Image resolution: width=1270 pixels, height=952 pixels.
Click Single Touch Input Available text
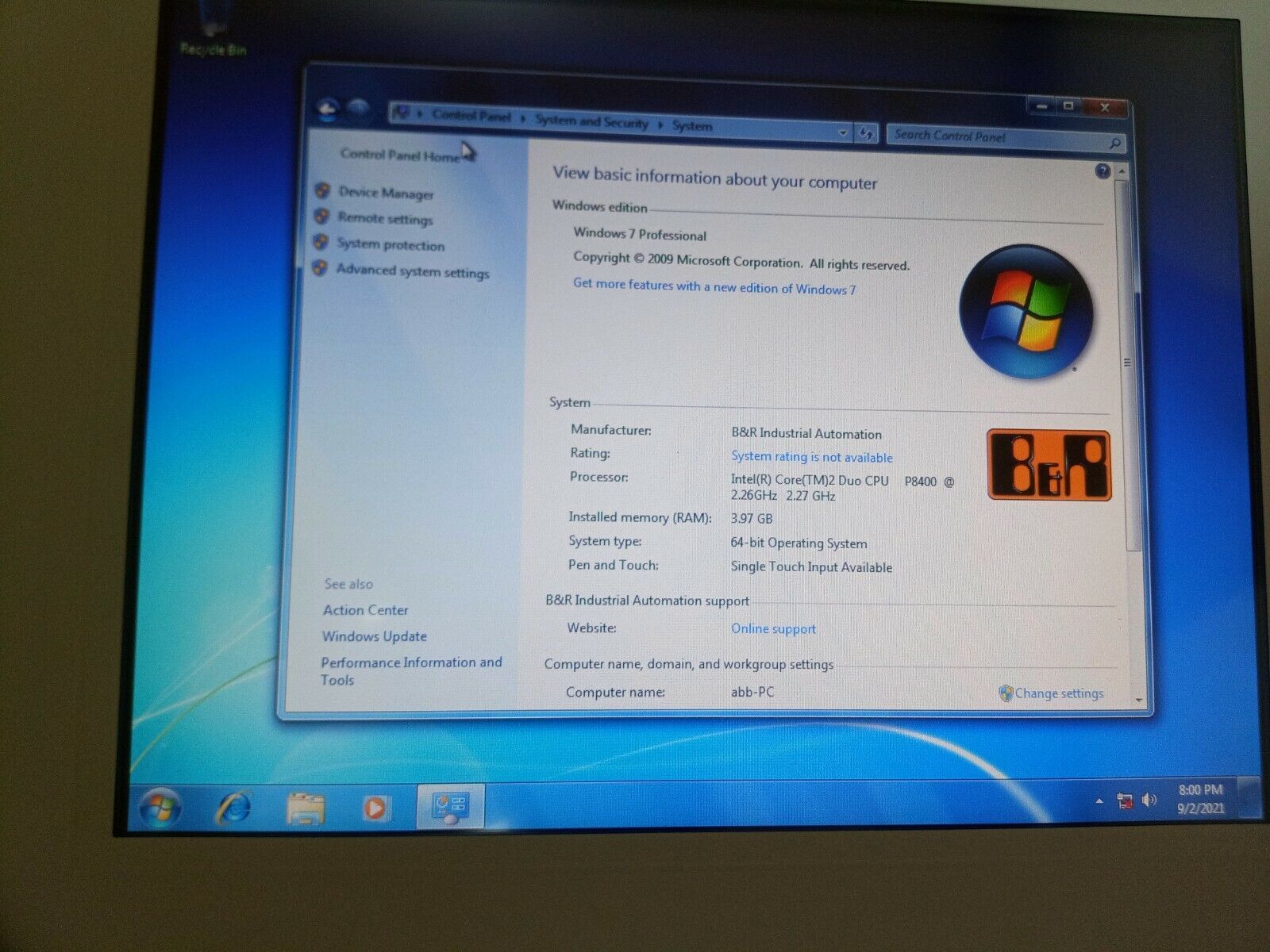[x=811, y=567]
